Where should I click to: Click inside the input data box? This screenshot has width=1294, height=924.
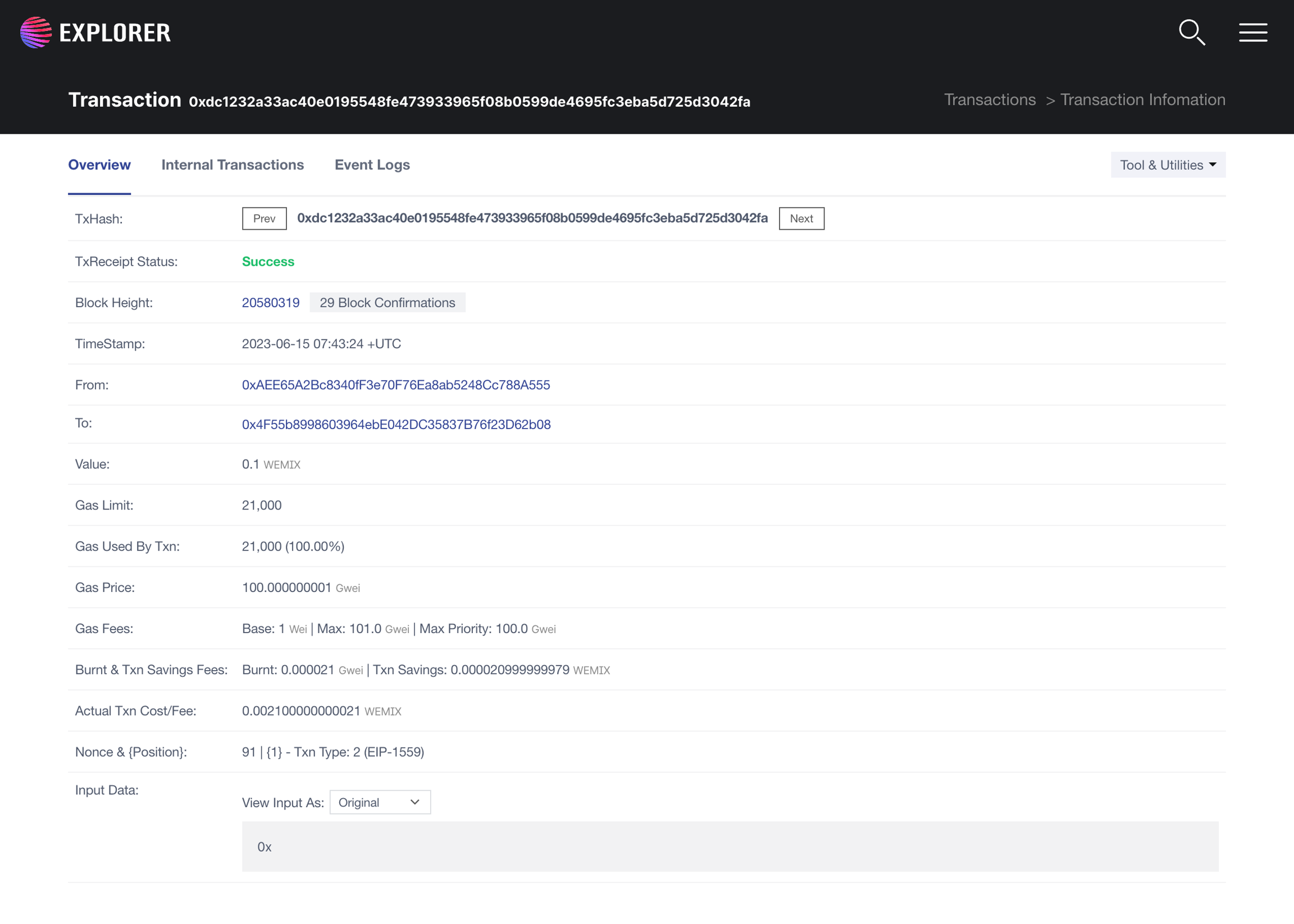pyautogui.click(x=730, y=846)
